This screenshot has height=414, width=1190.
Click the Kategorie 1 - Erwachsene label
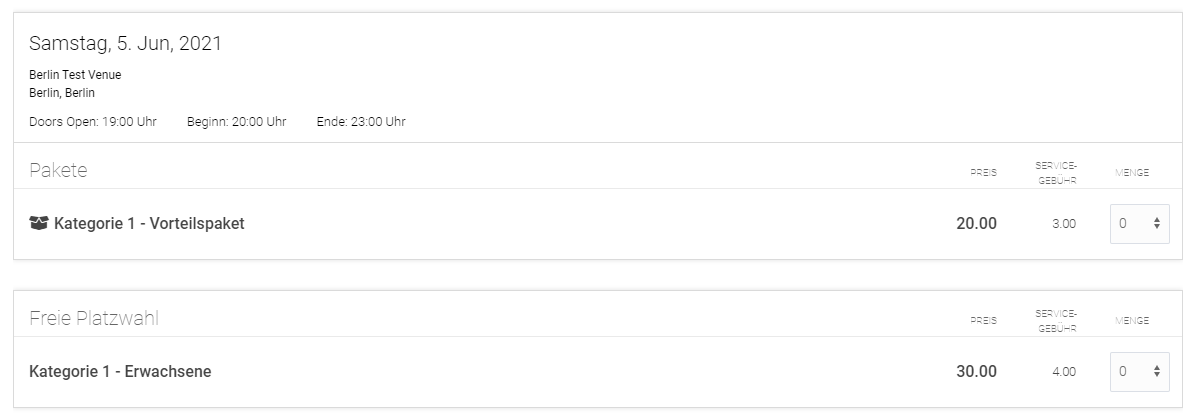pos(120,372)
